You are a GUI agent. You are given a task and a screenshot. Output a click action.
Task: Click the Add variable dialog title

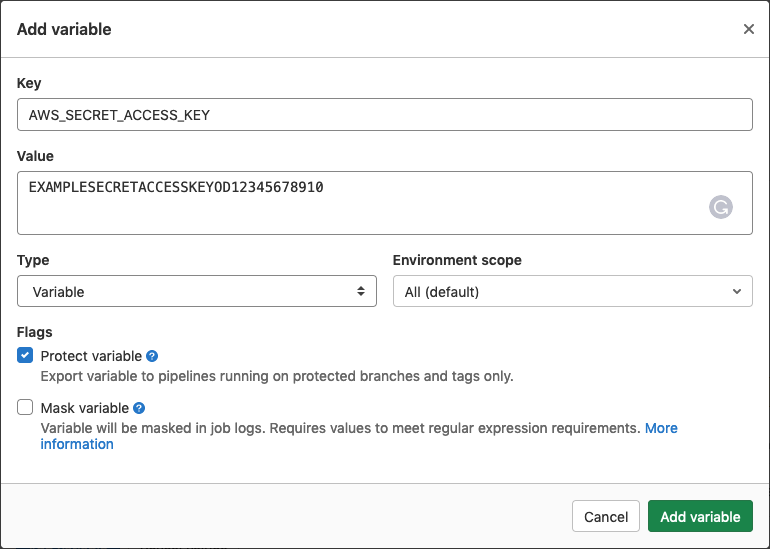pyautogui.click(x=64, y=29)
